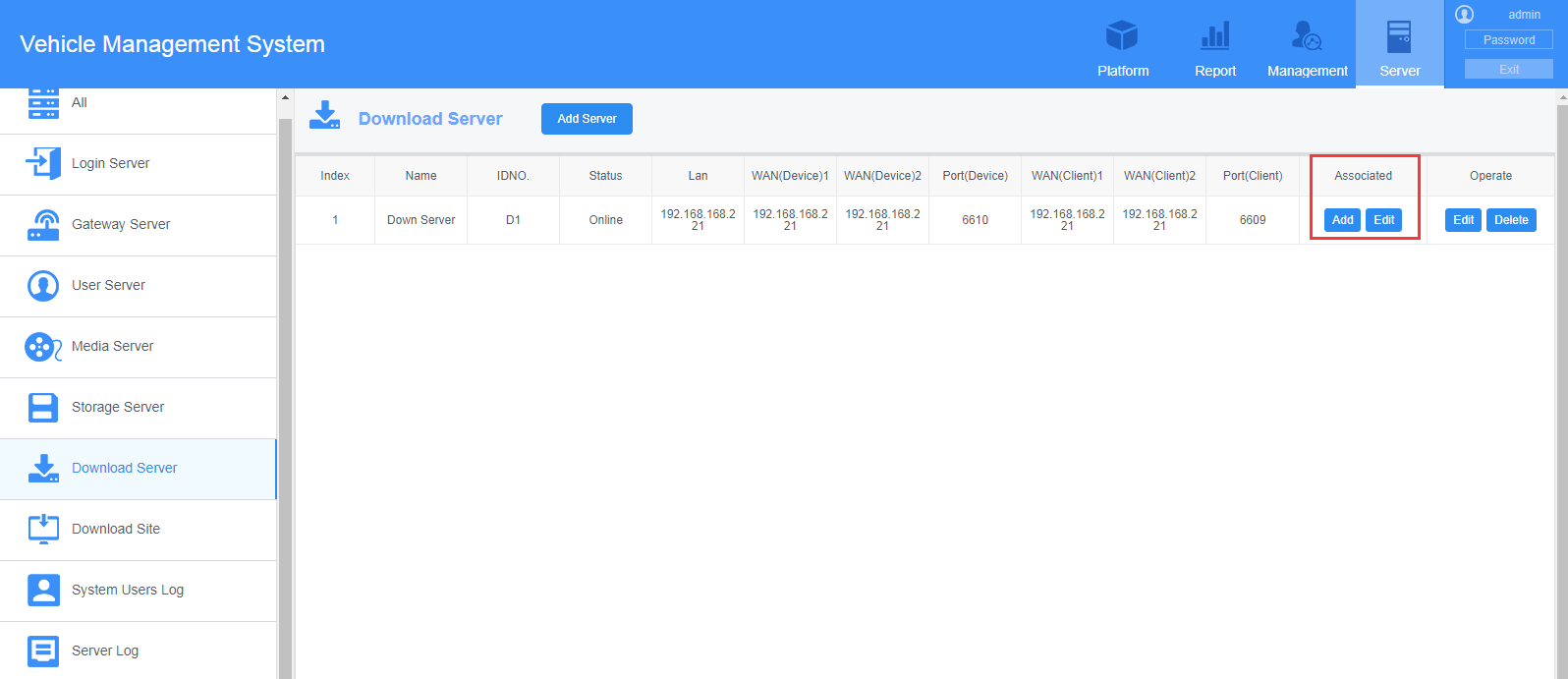Open Media Server menu entry
Viewport: 1568px width, 679px height.
(138, 346)
